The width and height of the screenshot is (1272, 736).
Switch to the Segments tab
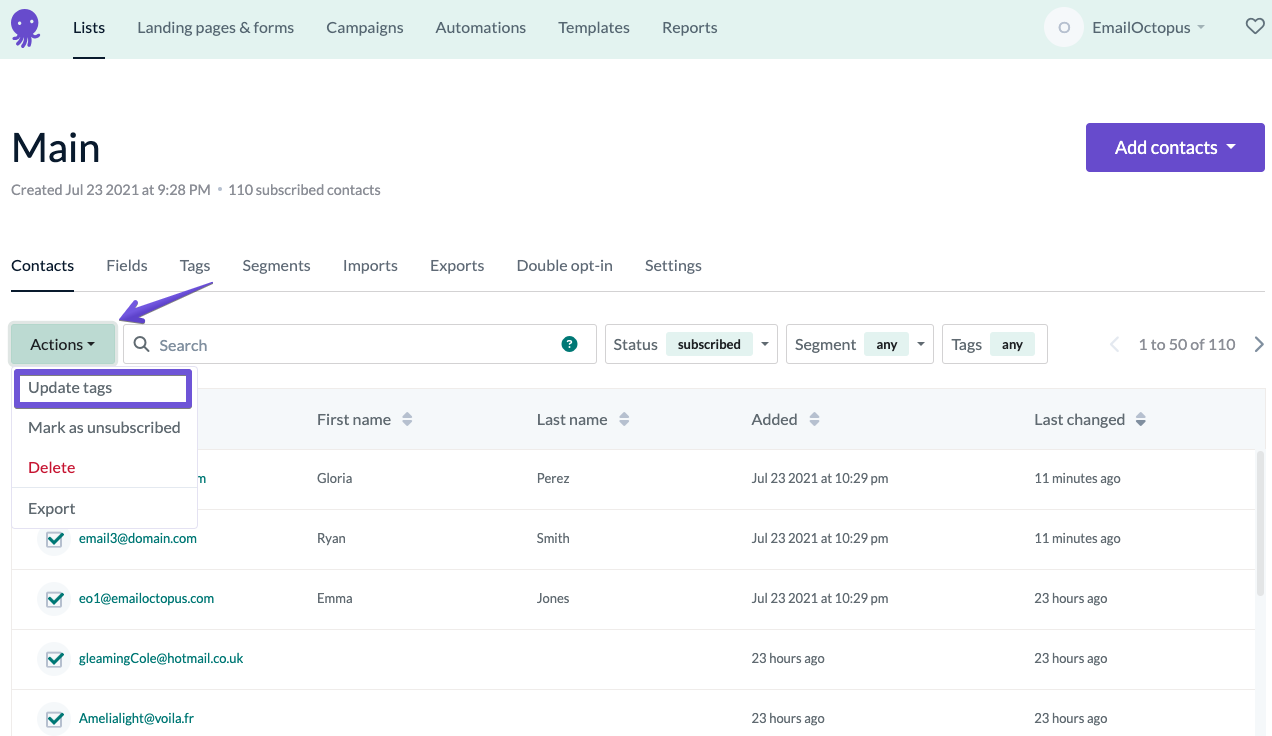click(276, 265)
